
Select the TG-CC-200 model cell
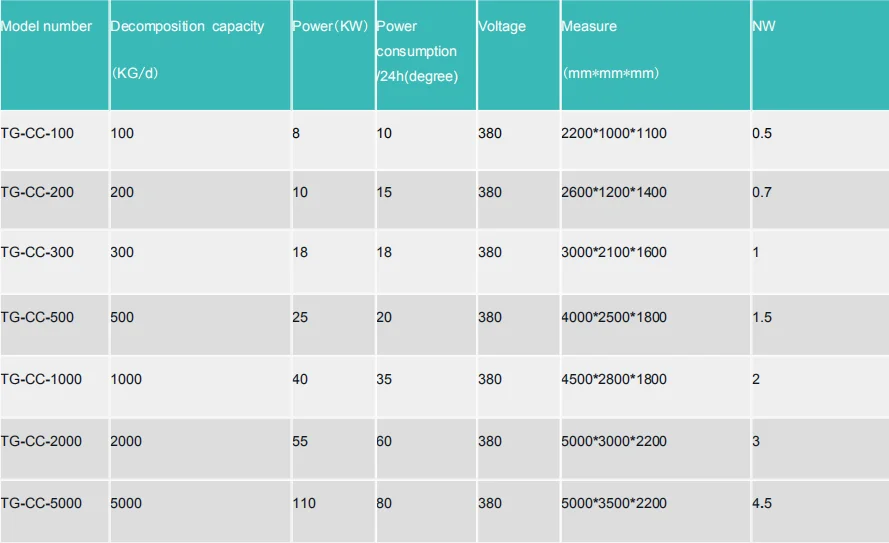point(37,192)
